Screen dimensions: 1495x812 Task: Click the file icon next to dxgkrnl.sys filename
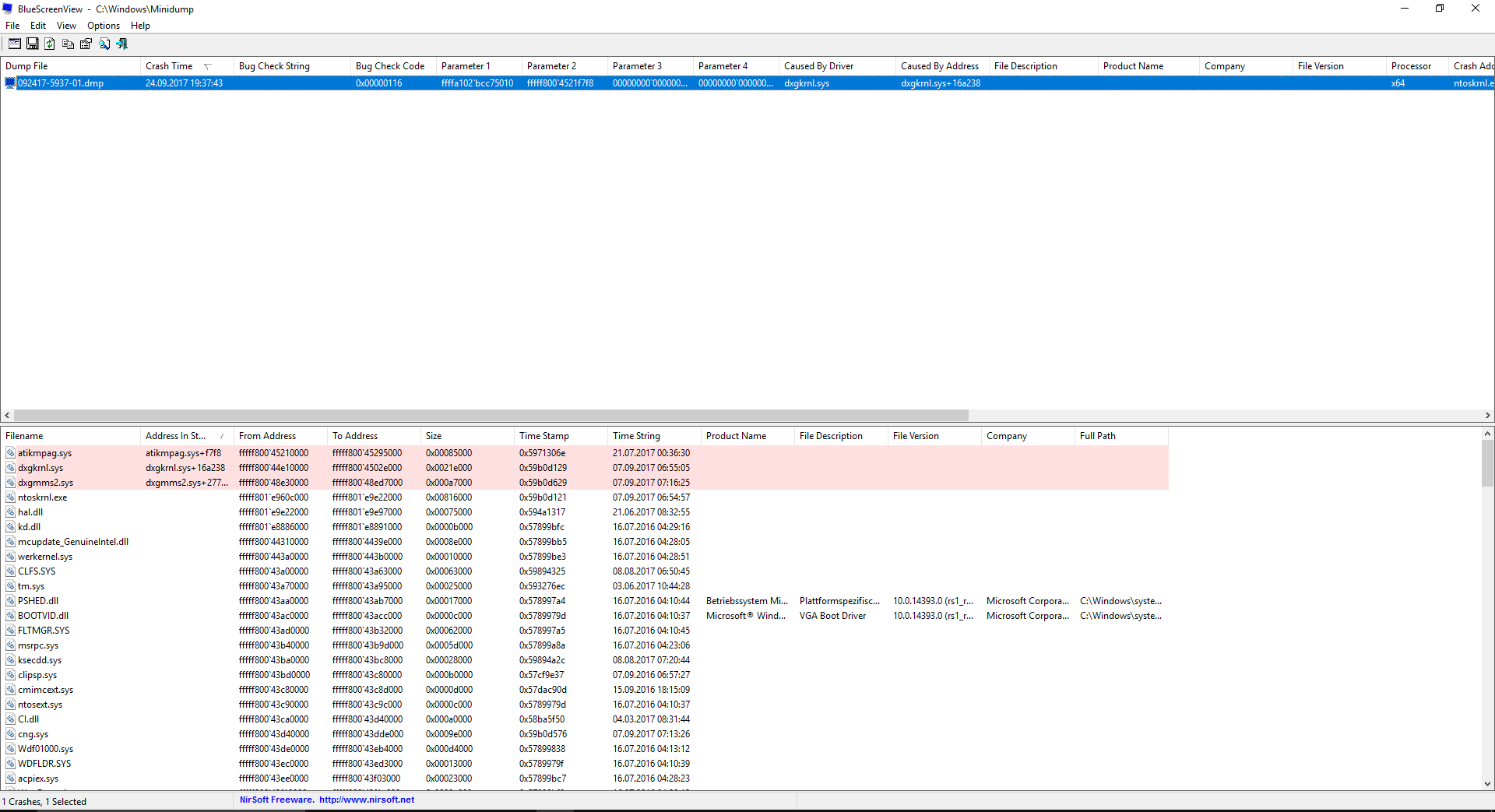(x=10, y=468)
